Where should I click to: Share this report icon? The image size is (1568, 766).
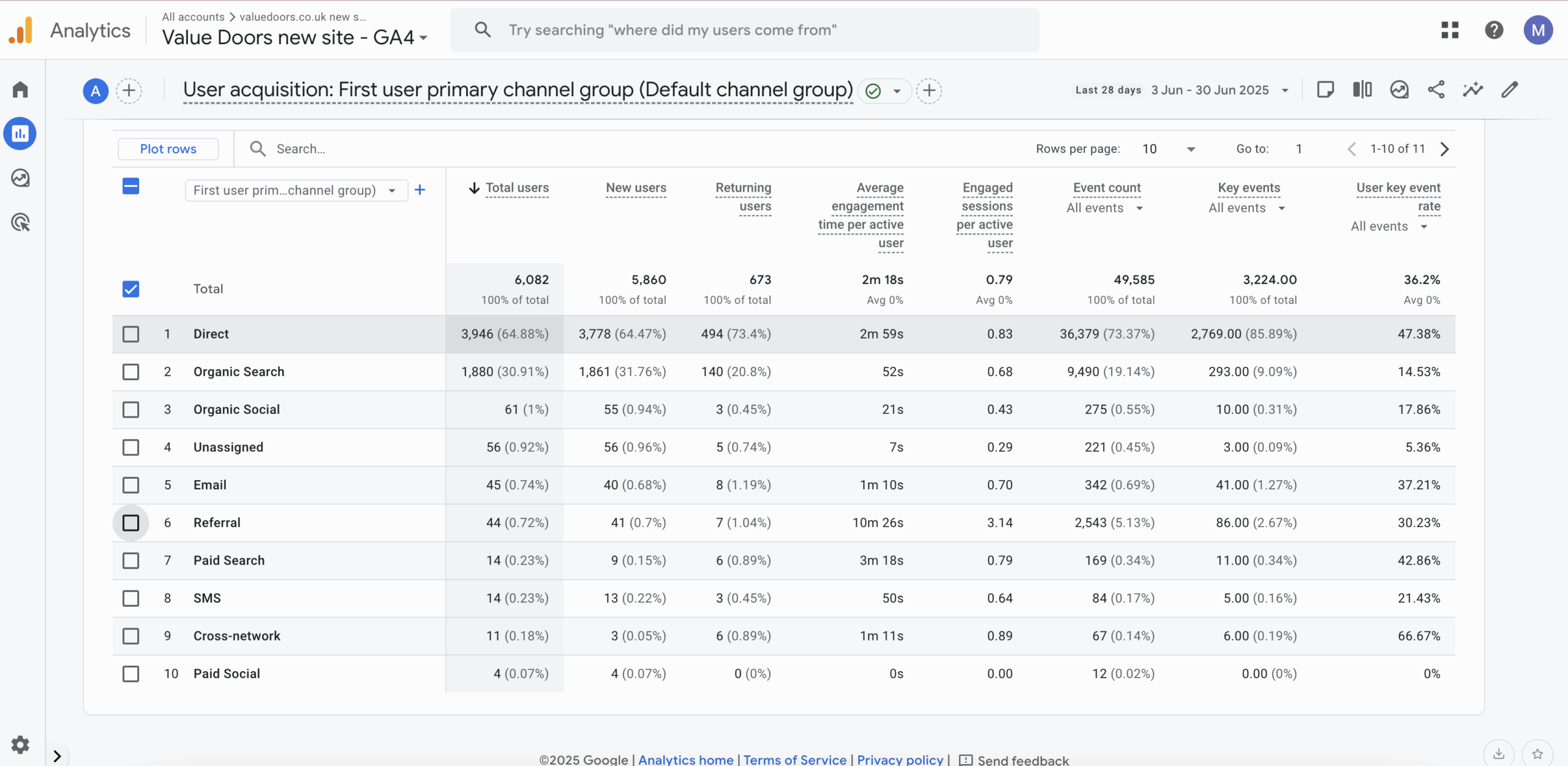1436,90
